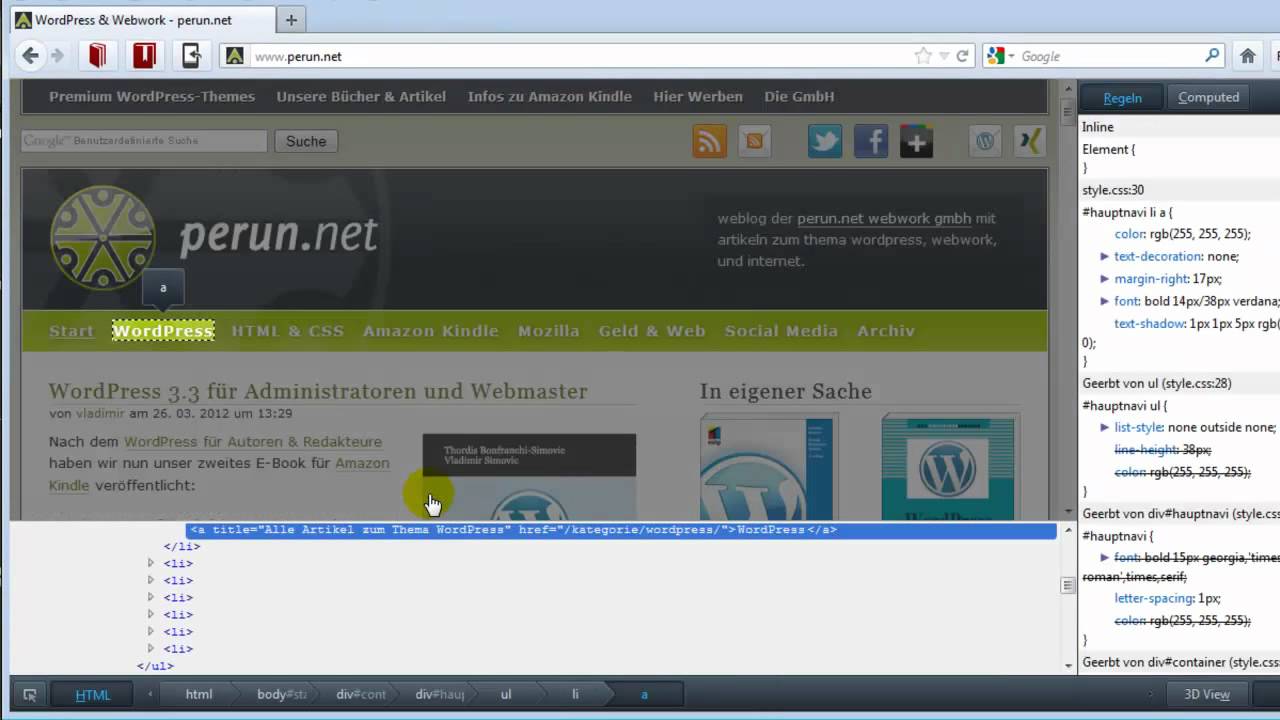This screenshot has height=720, width=1280.
Task: Click the exit-door toolbar icon
Action: coord(191,56)
